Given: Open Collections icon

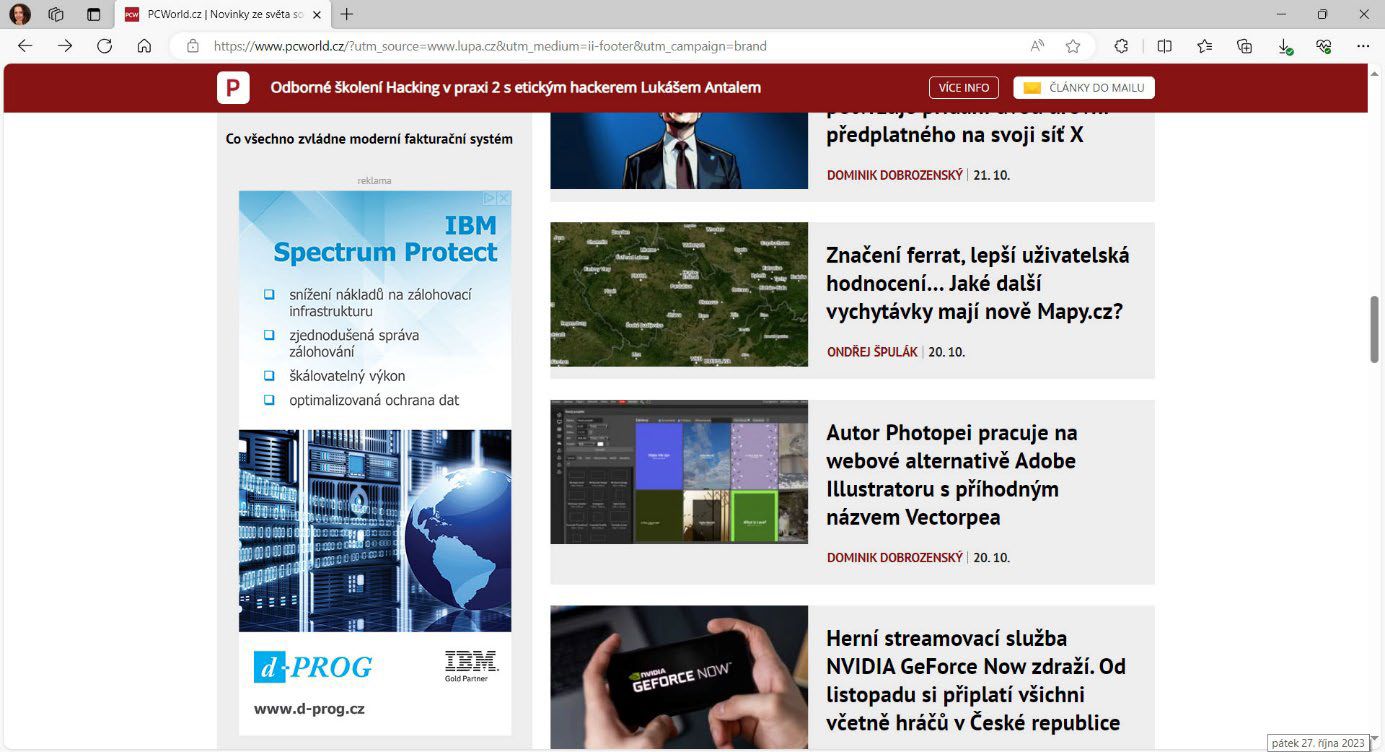Looking at the screenshot, I should (1245, 46).
